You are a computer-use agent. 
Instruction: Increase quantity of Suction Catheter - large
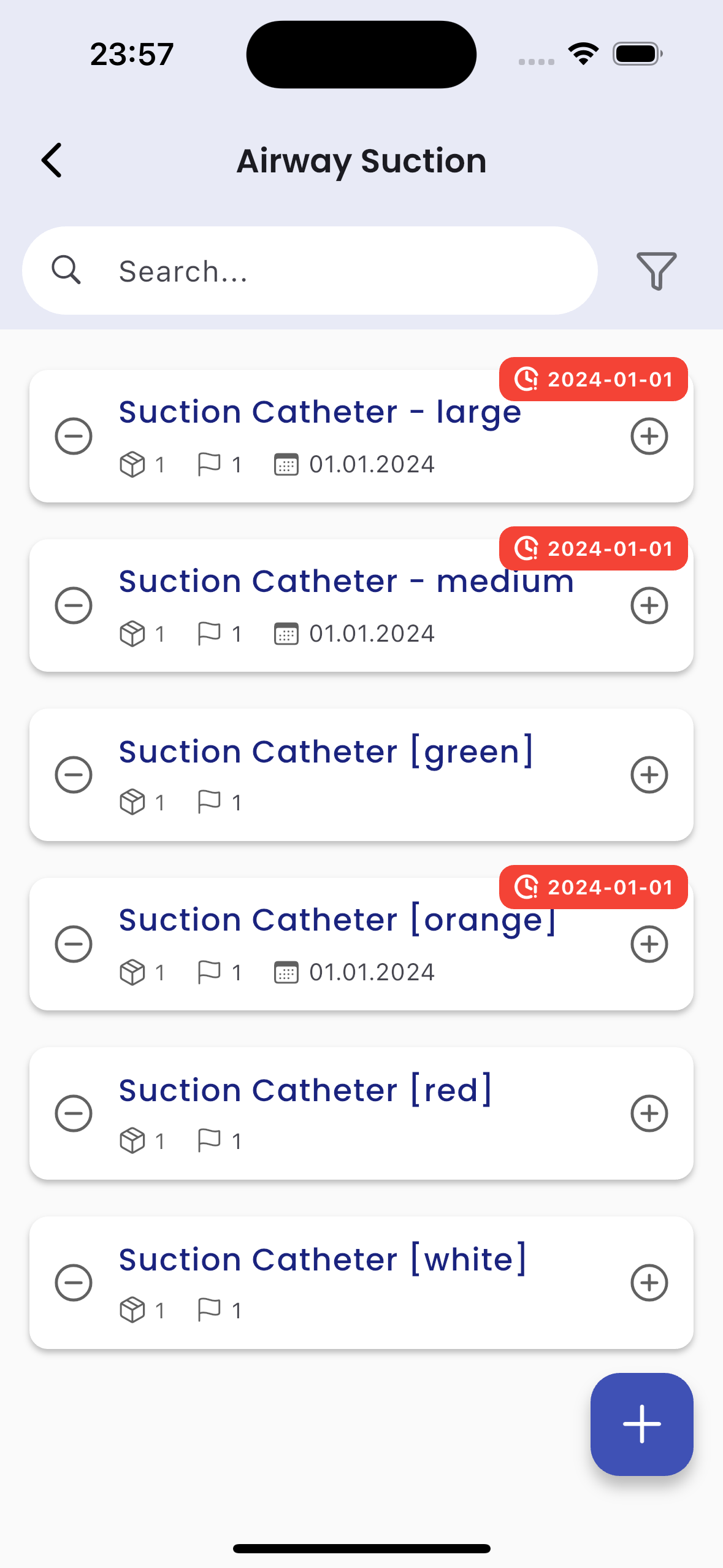(x=649, y=437)
